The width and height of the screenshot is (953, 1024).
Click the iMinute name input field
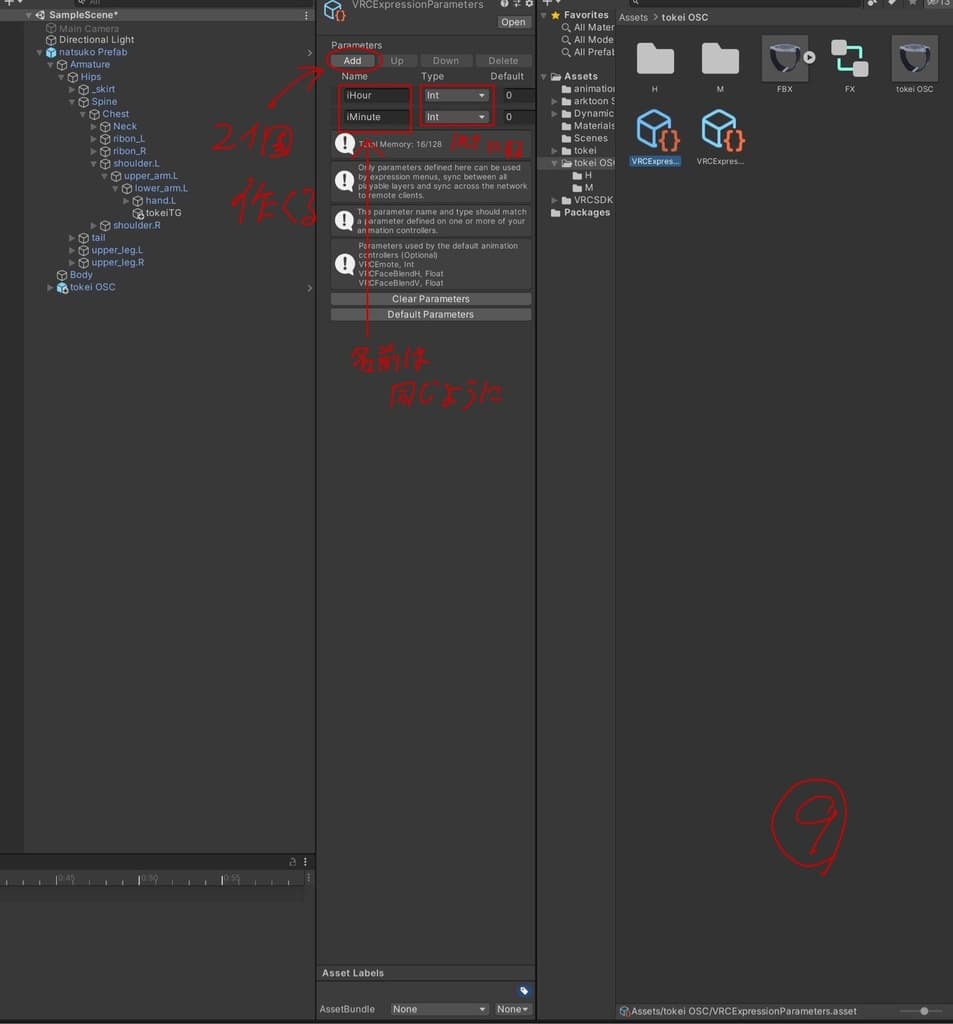pos(376,117)
